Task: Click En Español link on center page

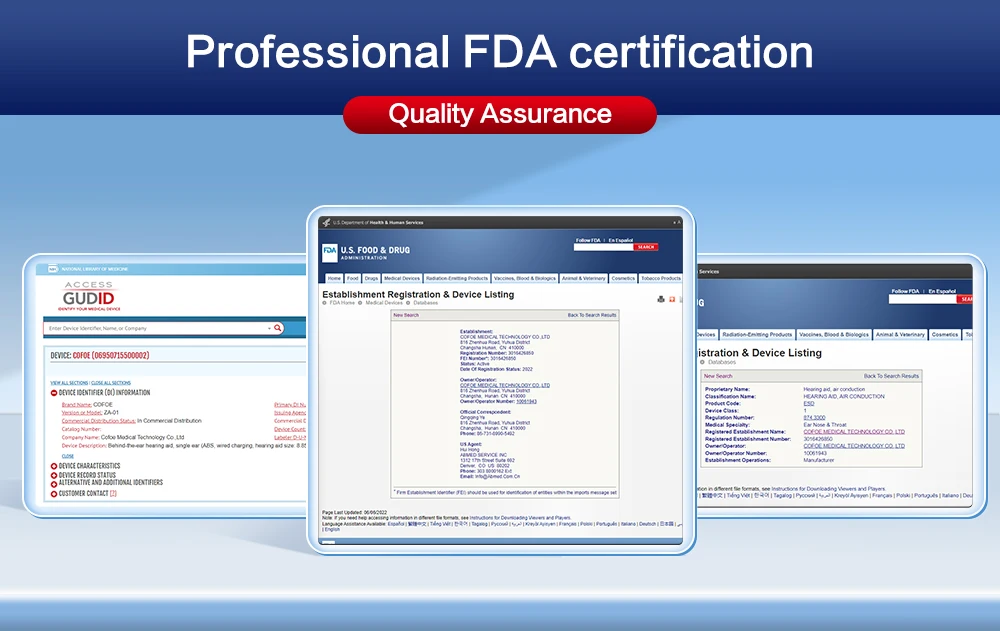Action: [x=621, y=240]
